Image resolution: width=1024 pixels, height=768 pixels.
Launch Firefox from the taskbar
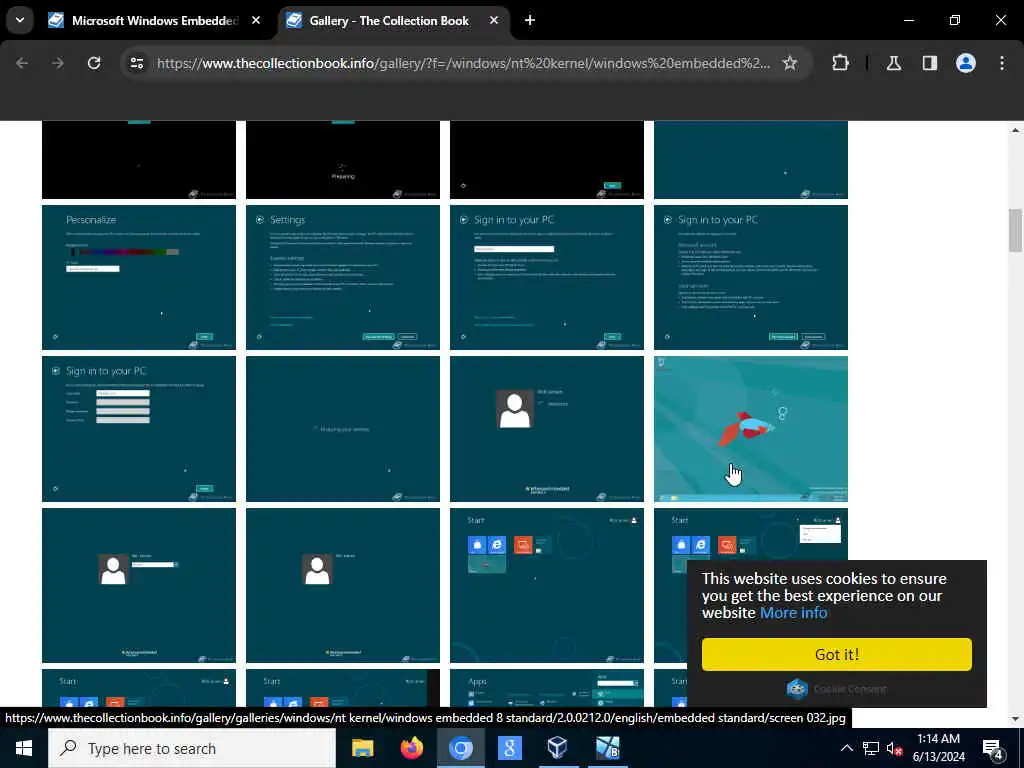tap(411, 748)
